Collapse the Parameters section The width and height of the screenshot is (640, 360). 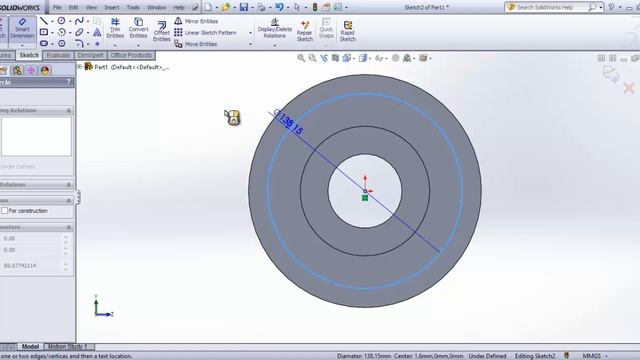69,227
